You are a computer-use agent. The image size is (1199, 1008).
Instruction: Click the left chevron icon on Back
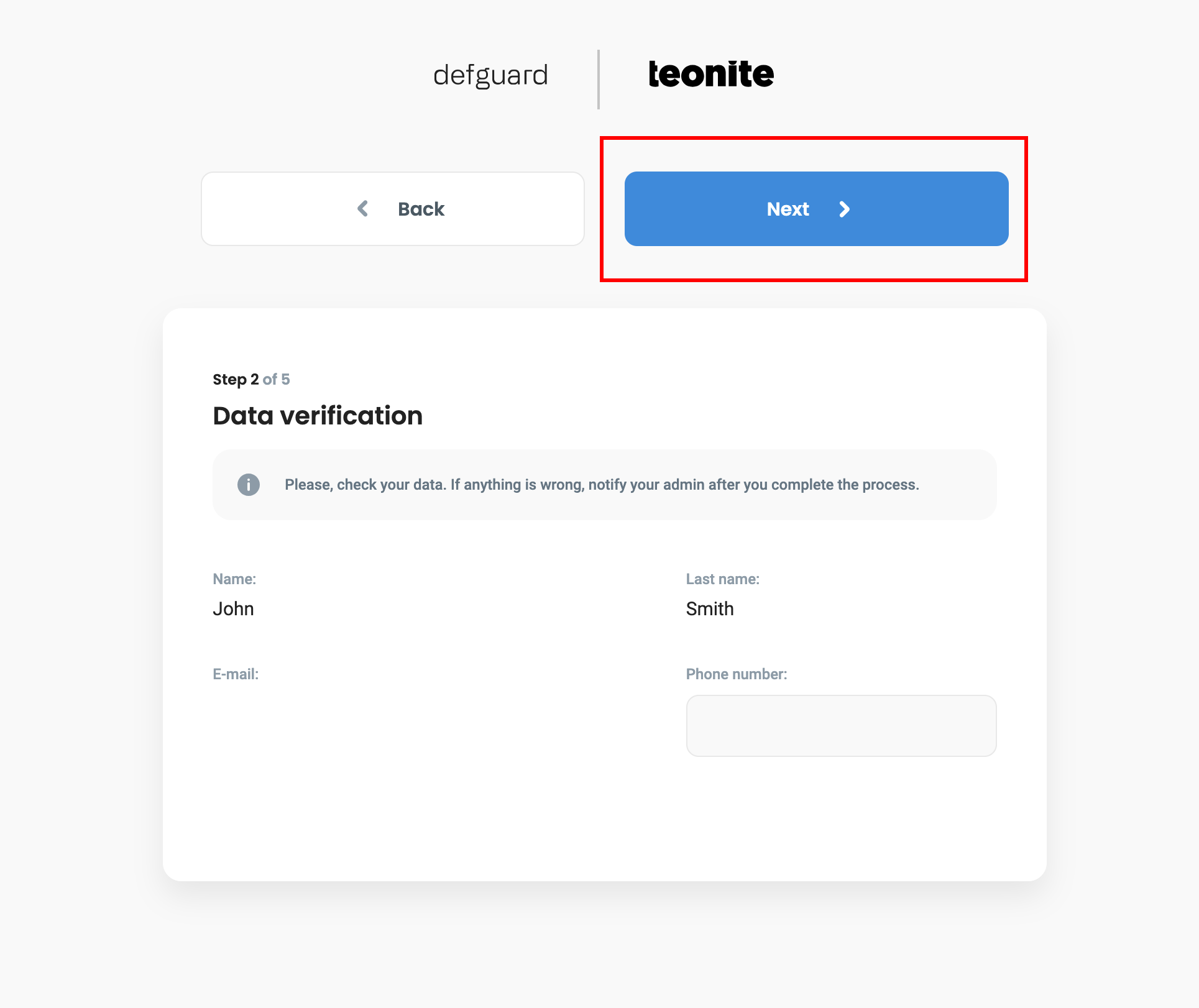(x=363, y=209)
